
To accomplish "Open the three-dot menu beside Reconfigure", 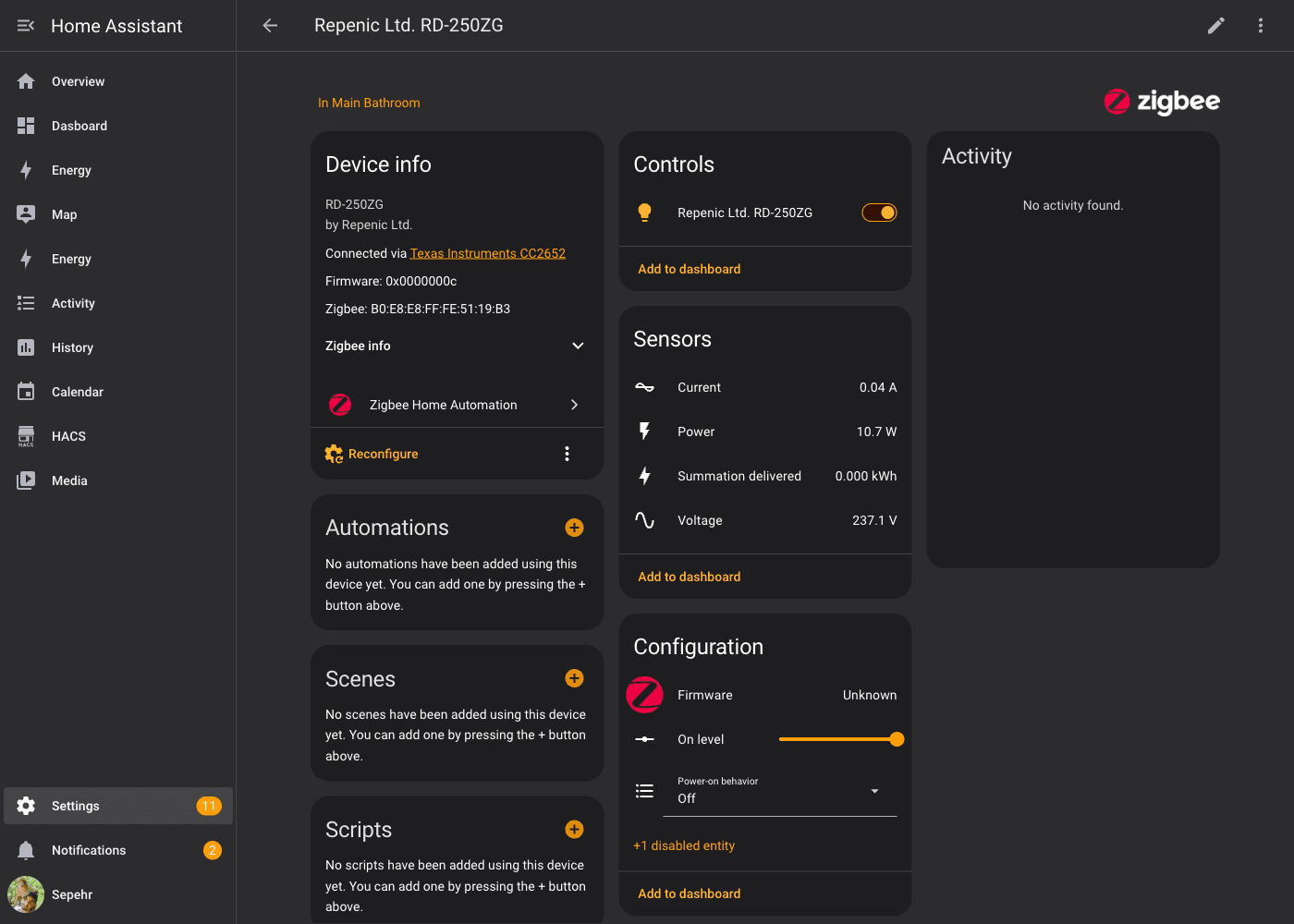I will [x=567, y=454].
